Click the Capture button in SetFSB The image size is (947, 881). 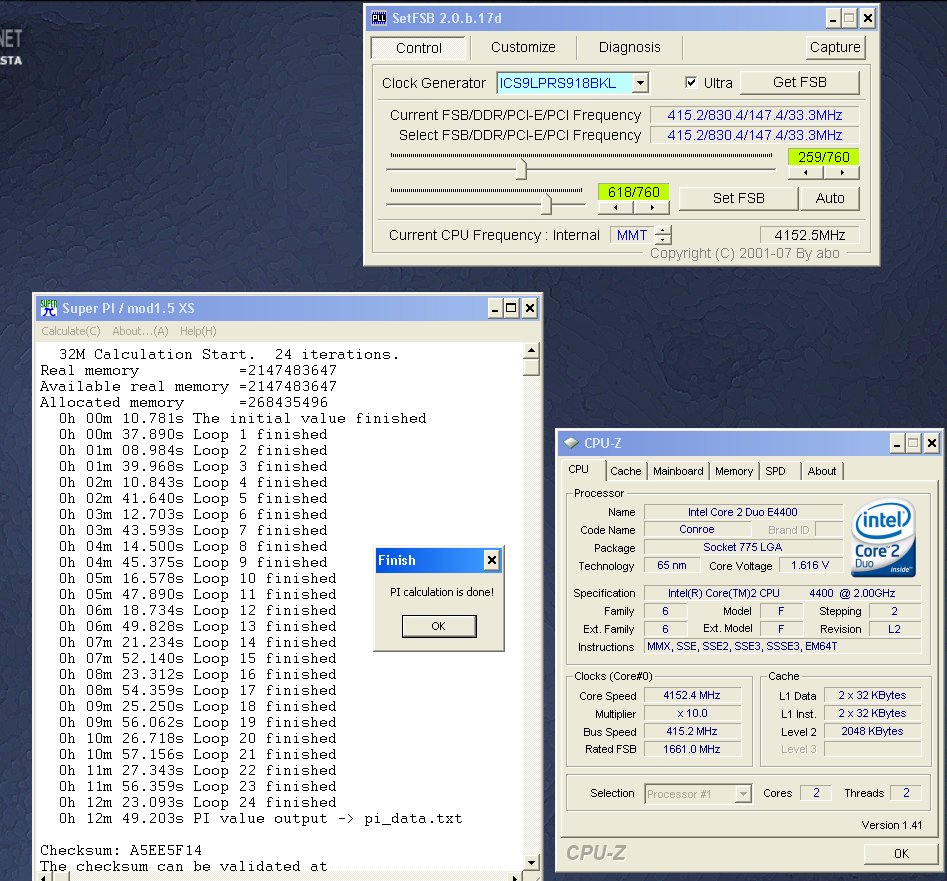(835, 47)
